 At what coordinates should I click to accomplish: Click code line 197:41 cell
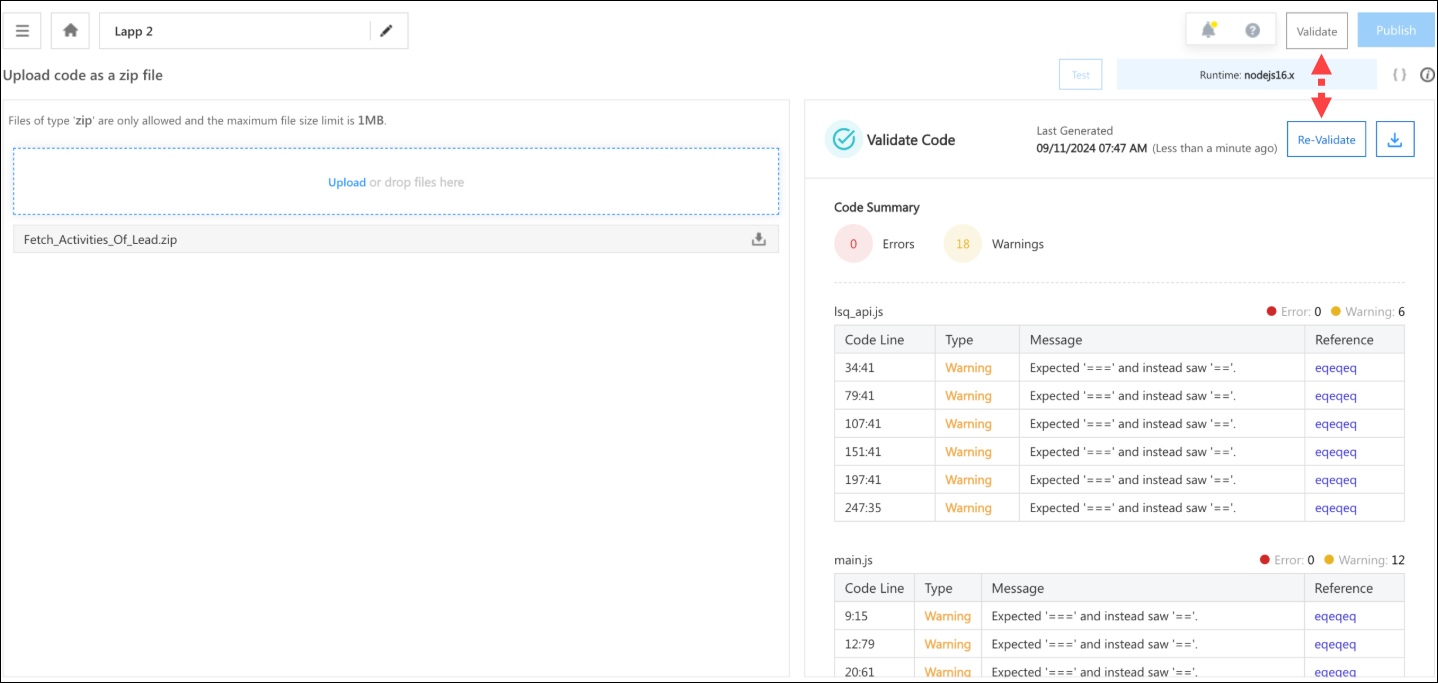click(x=885, y=480)
